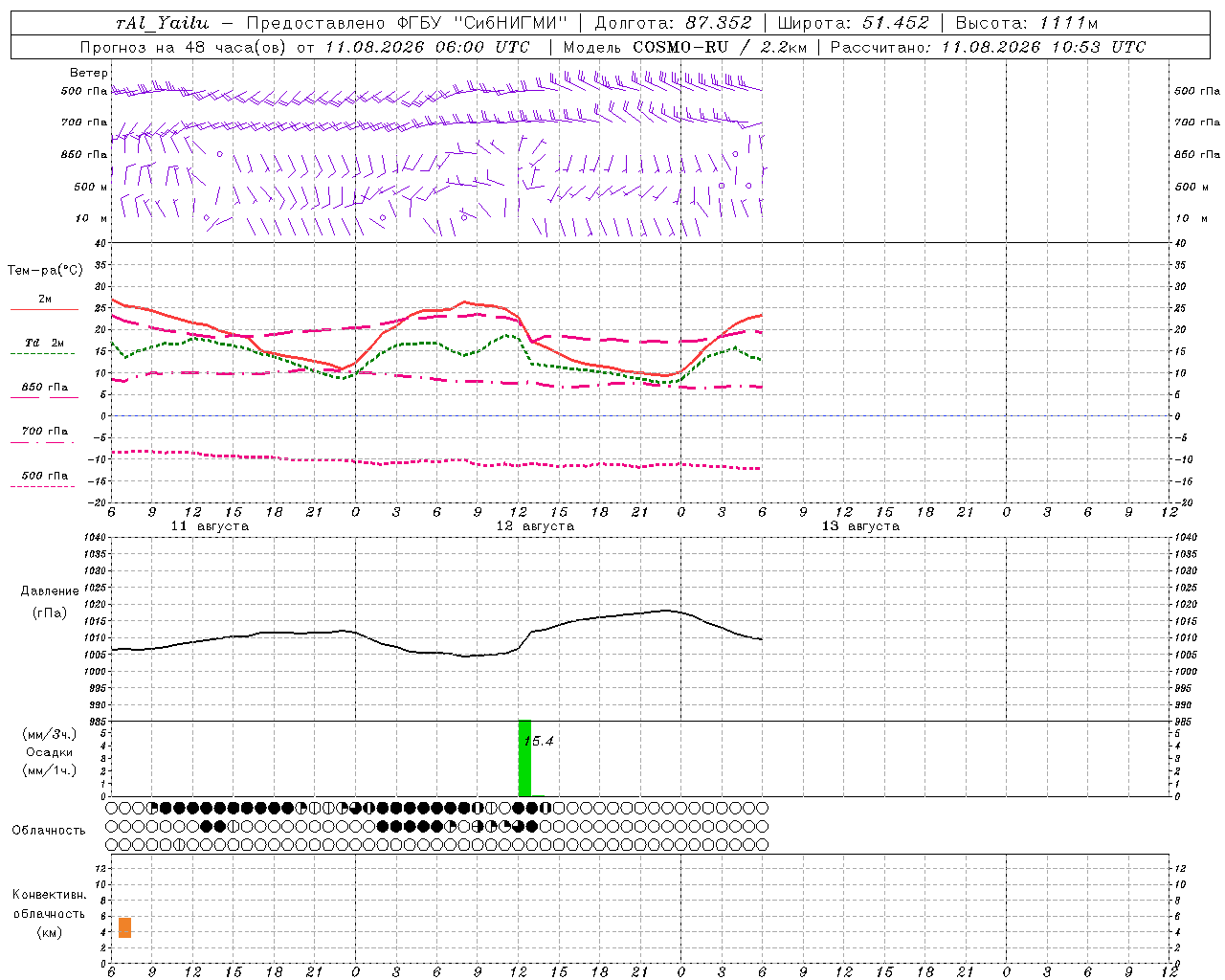Screen dimensions: 1225x980
Task: Click the Высота 1111м header field
Action: point(1027,23)
